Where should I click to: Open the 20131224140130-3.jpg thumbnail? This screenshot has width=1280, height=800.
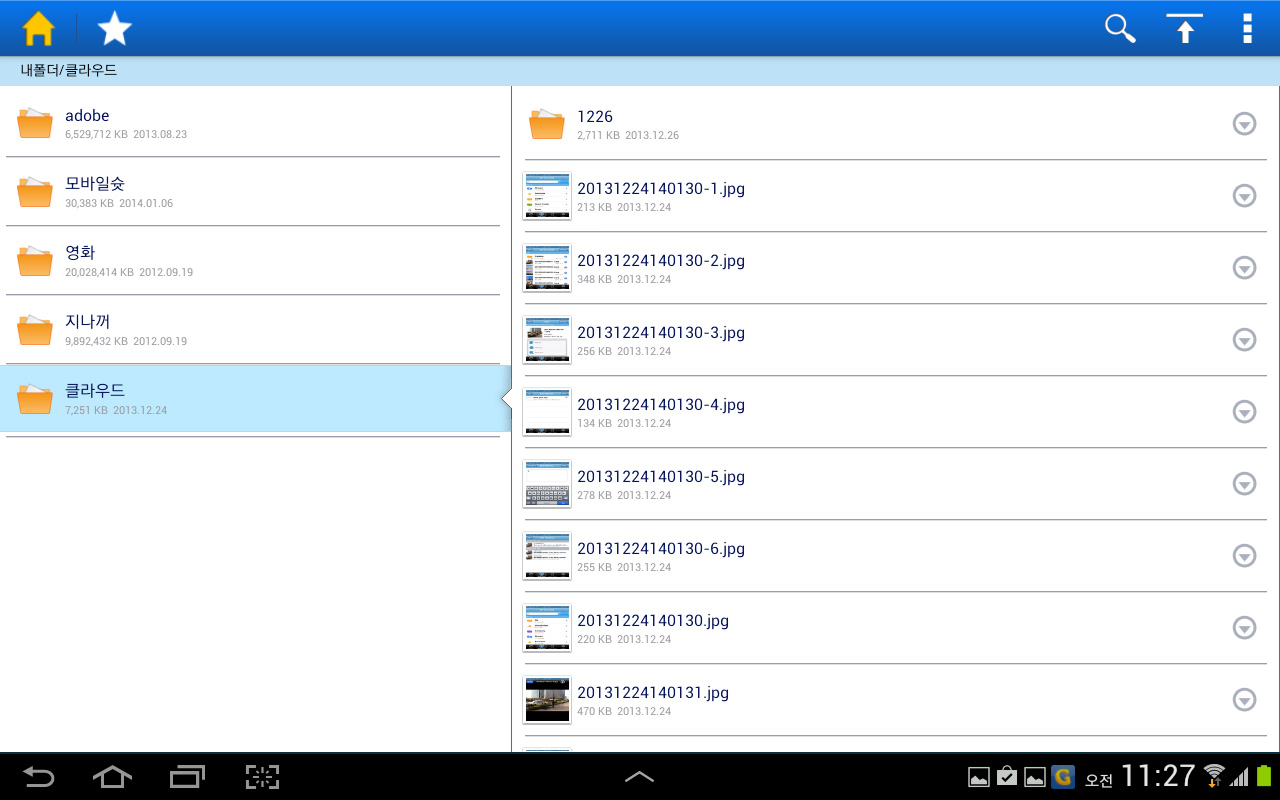click(547, 340)
